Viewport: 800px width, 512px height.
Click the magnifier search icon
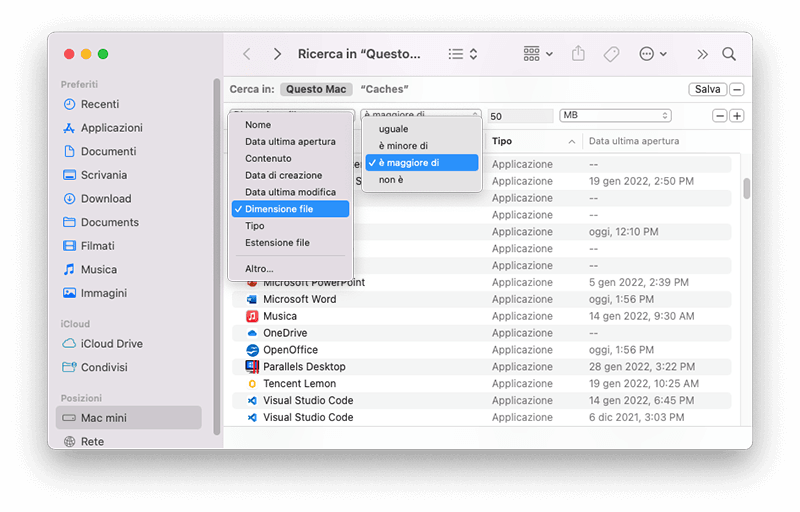pos(729,54)
